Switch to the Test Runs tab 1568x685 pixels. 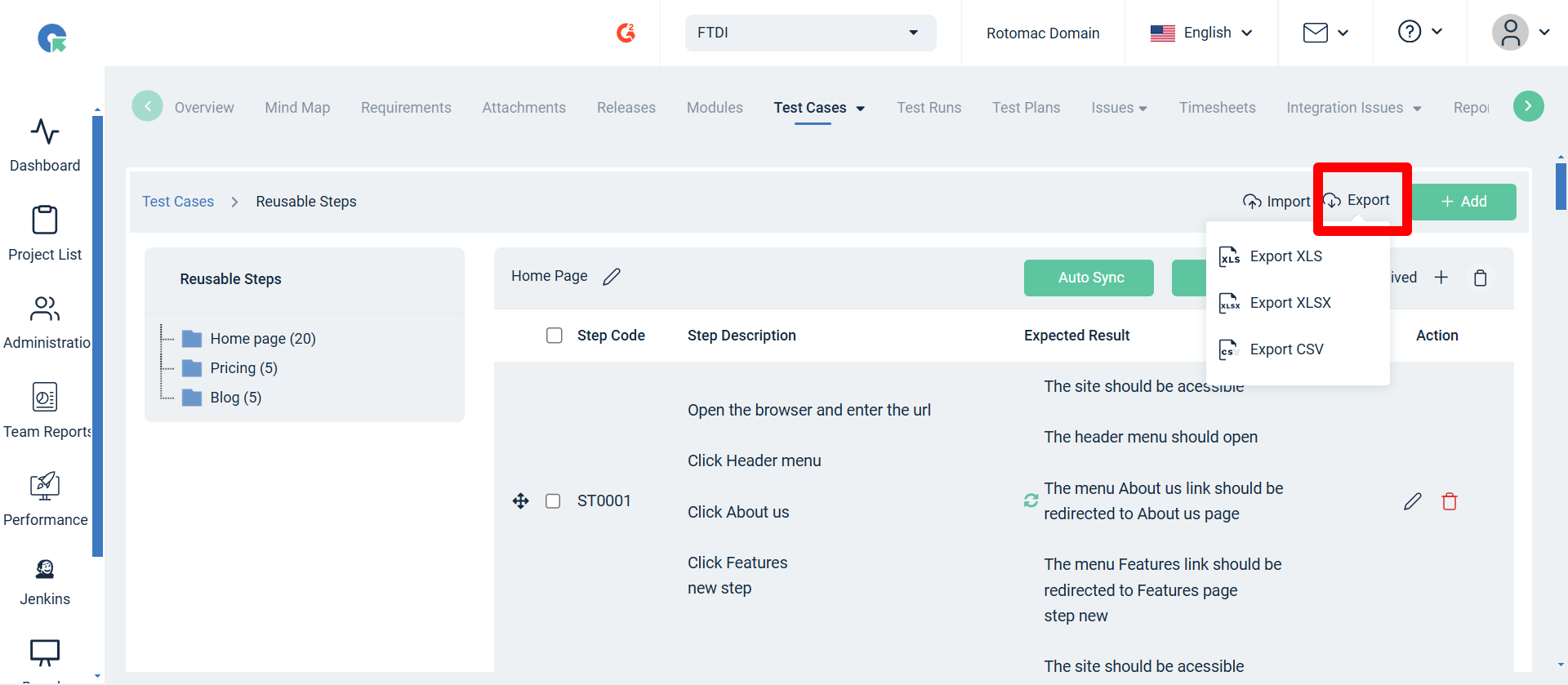pos(929,108)
